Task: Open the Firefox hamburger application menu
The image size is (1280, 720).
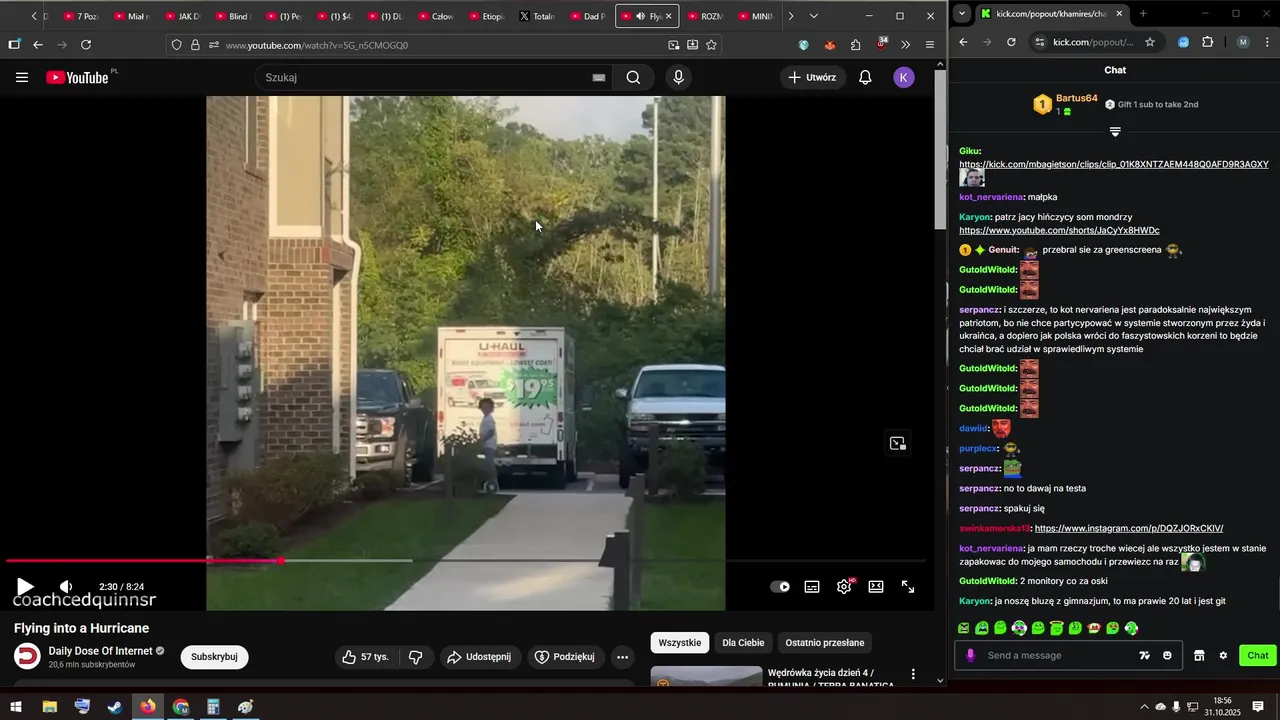Action: tap(930, 45)
